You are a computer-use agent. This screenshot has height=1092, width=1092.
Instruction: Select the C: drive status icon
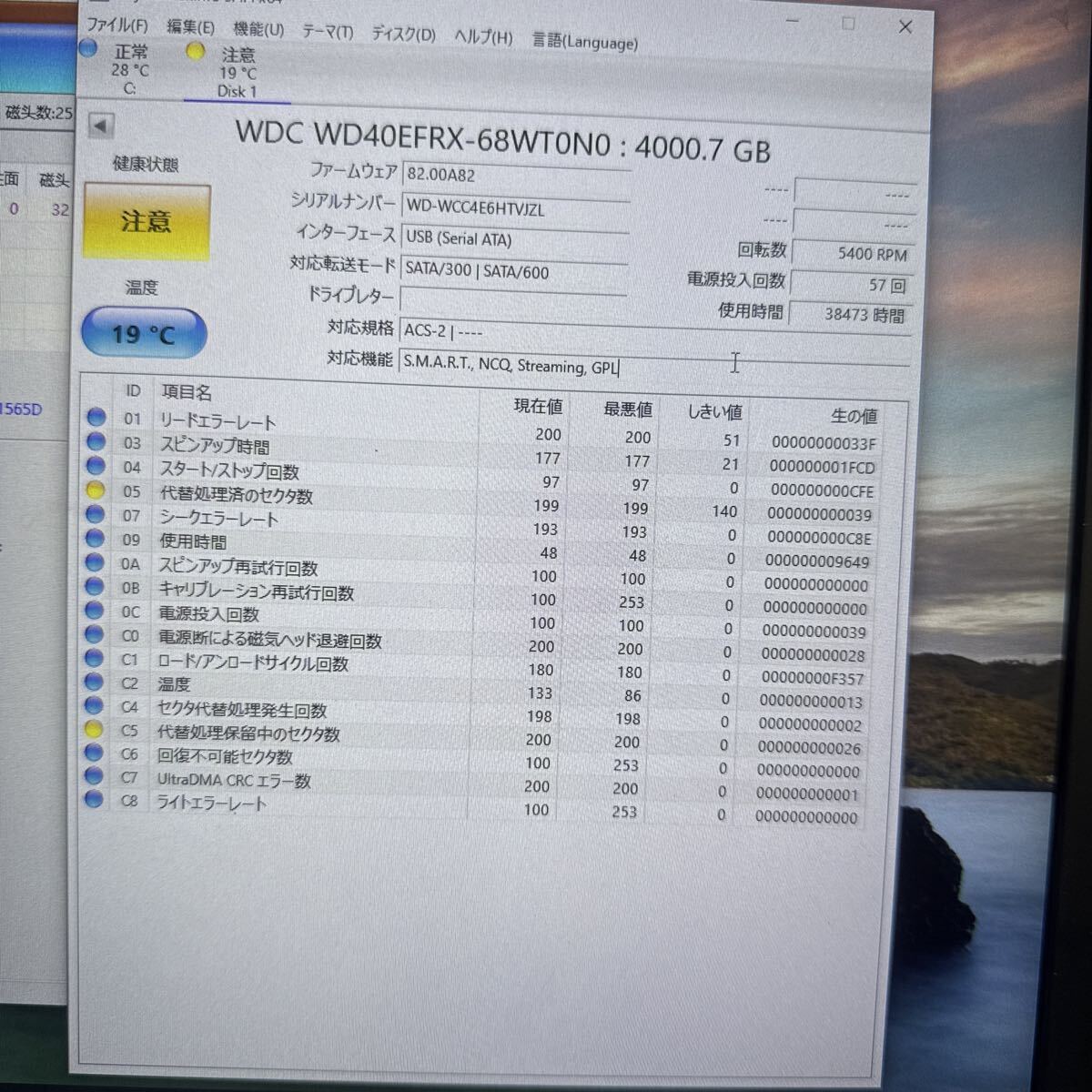click(x=88, y=48)
